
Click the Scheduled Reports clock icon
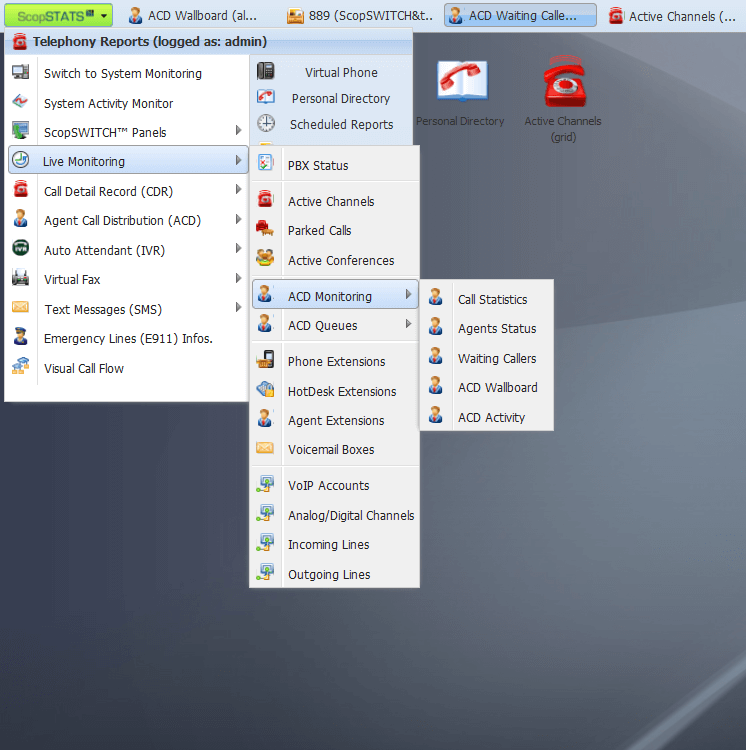point(266,124)
